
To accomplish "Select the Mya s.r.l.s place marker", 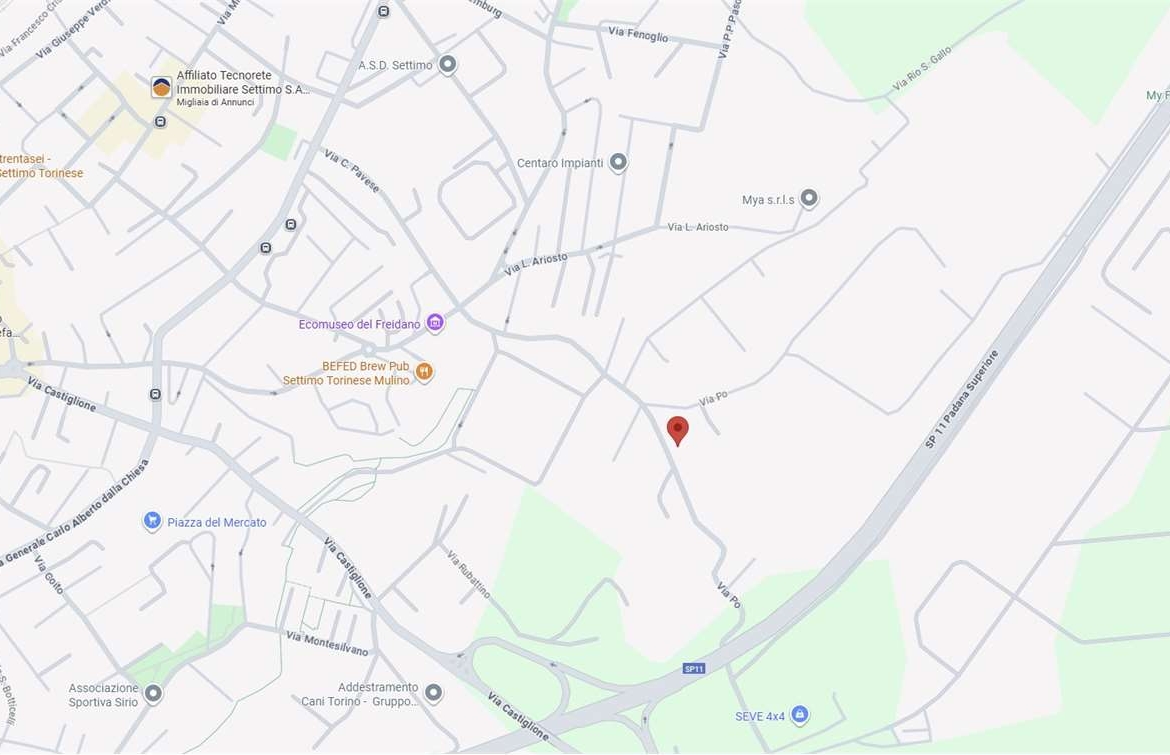I will click(x=809, y=198).
